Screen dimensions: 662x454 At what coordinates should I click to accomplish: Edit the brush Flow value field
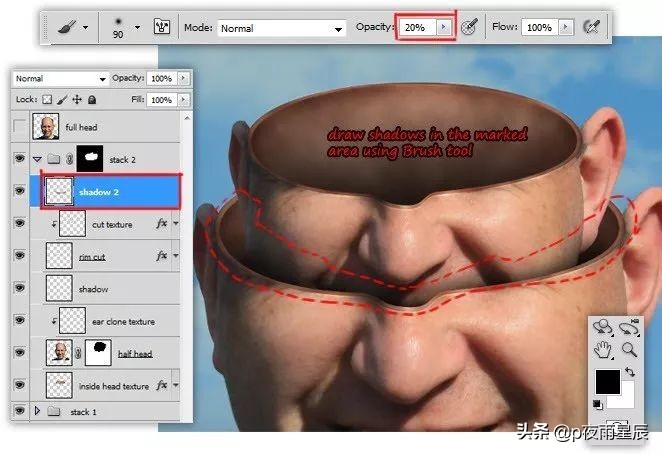[540, 27]
